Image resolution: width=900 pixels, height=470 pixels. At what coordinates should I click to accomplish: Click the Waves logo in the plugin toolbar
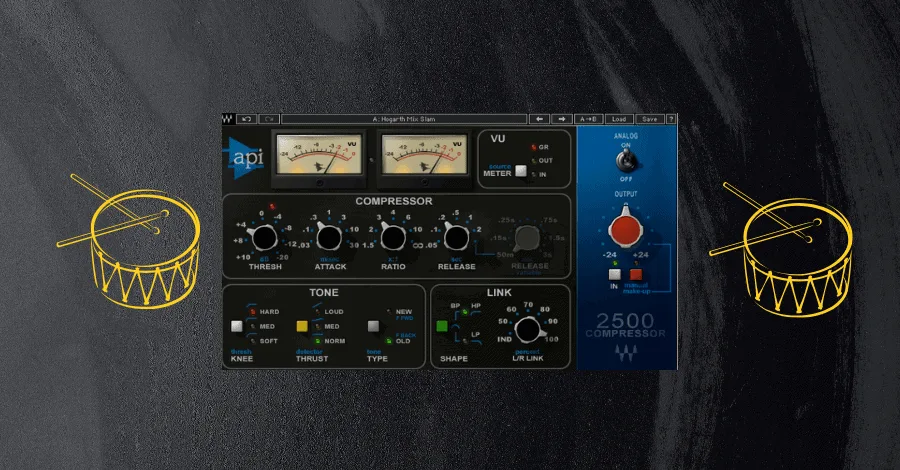pyautogui.click(x=228, y=119)
